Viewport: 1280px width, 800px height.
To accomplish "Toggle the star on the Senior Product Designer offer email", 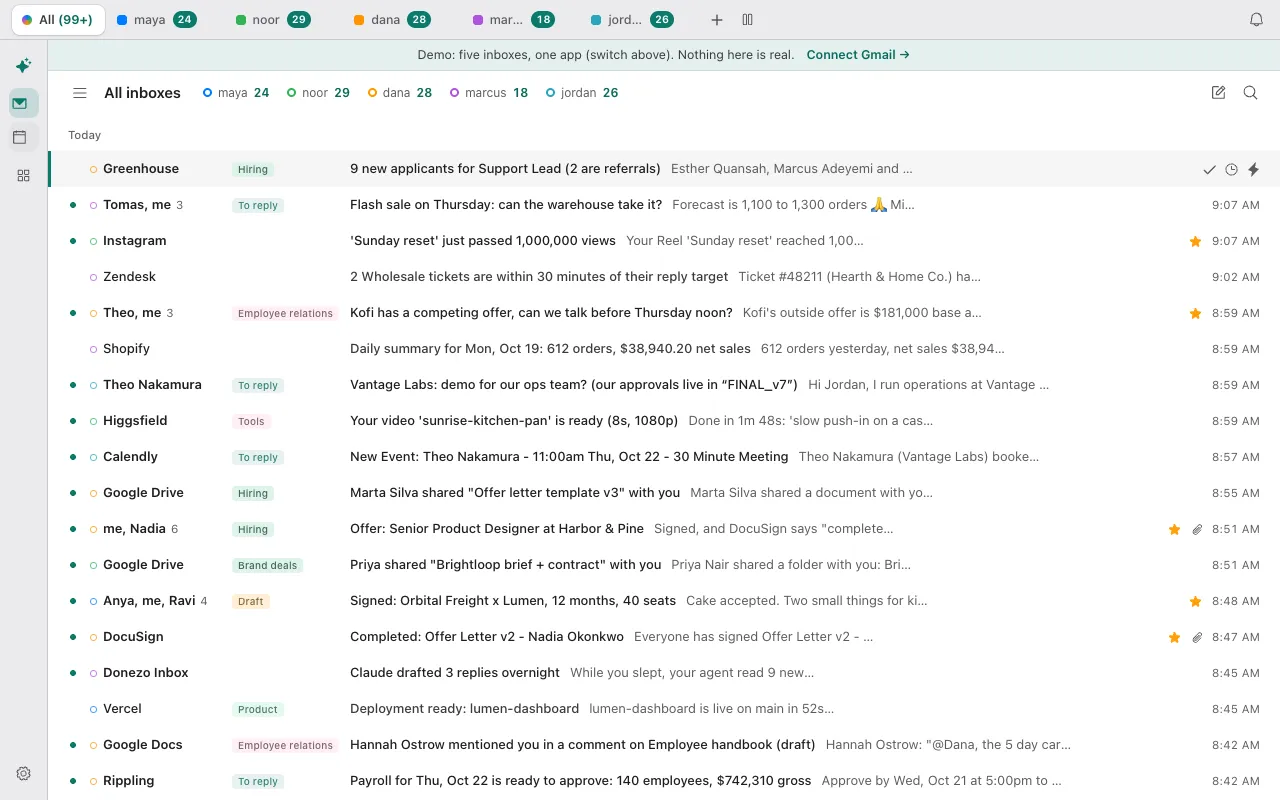I will [x=1174, y=529].
